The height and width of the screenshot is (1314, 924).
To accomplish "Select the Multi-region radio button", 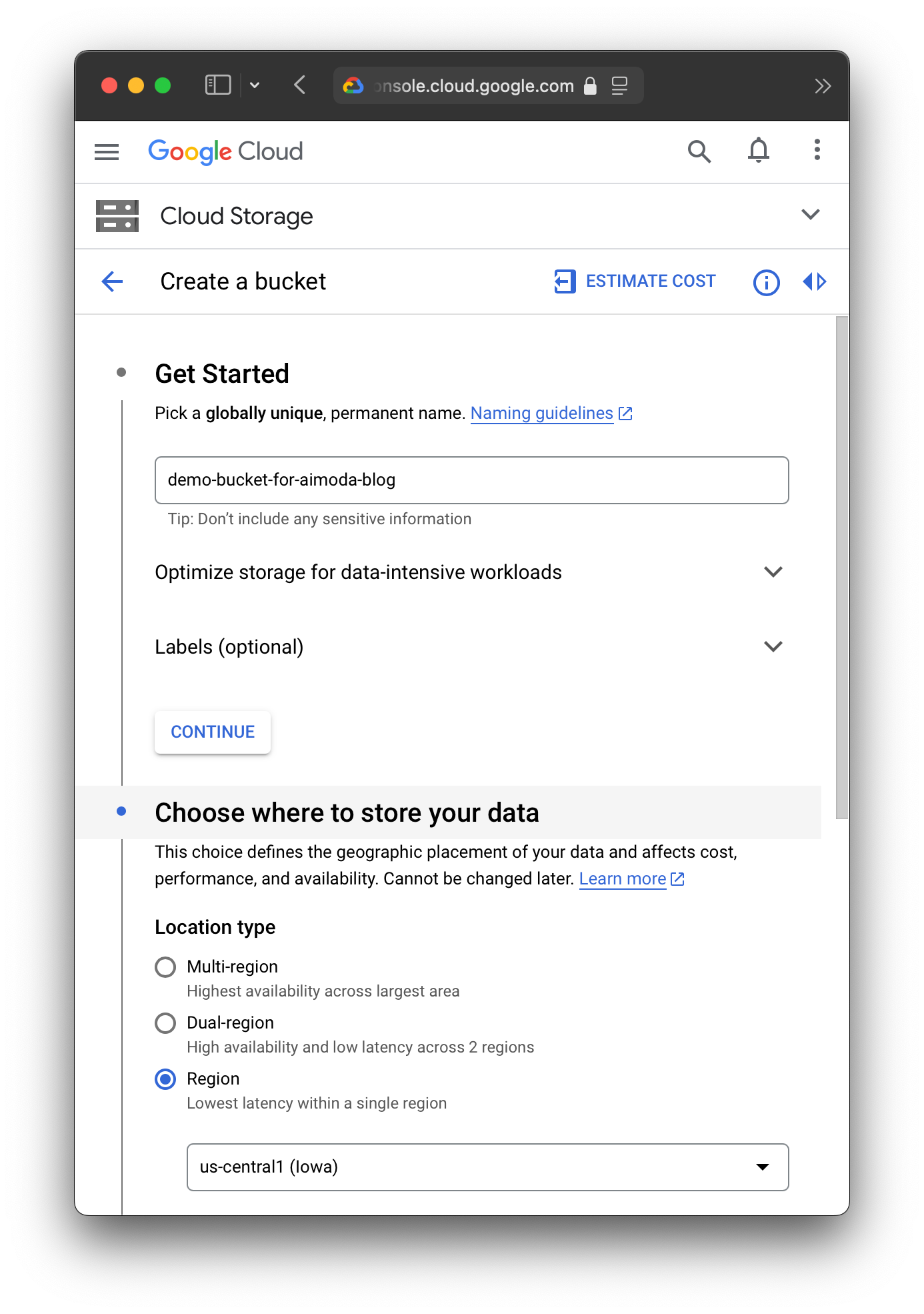I will tap(165, 967).
